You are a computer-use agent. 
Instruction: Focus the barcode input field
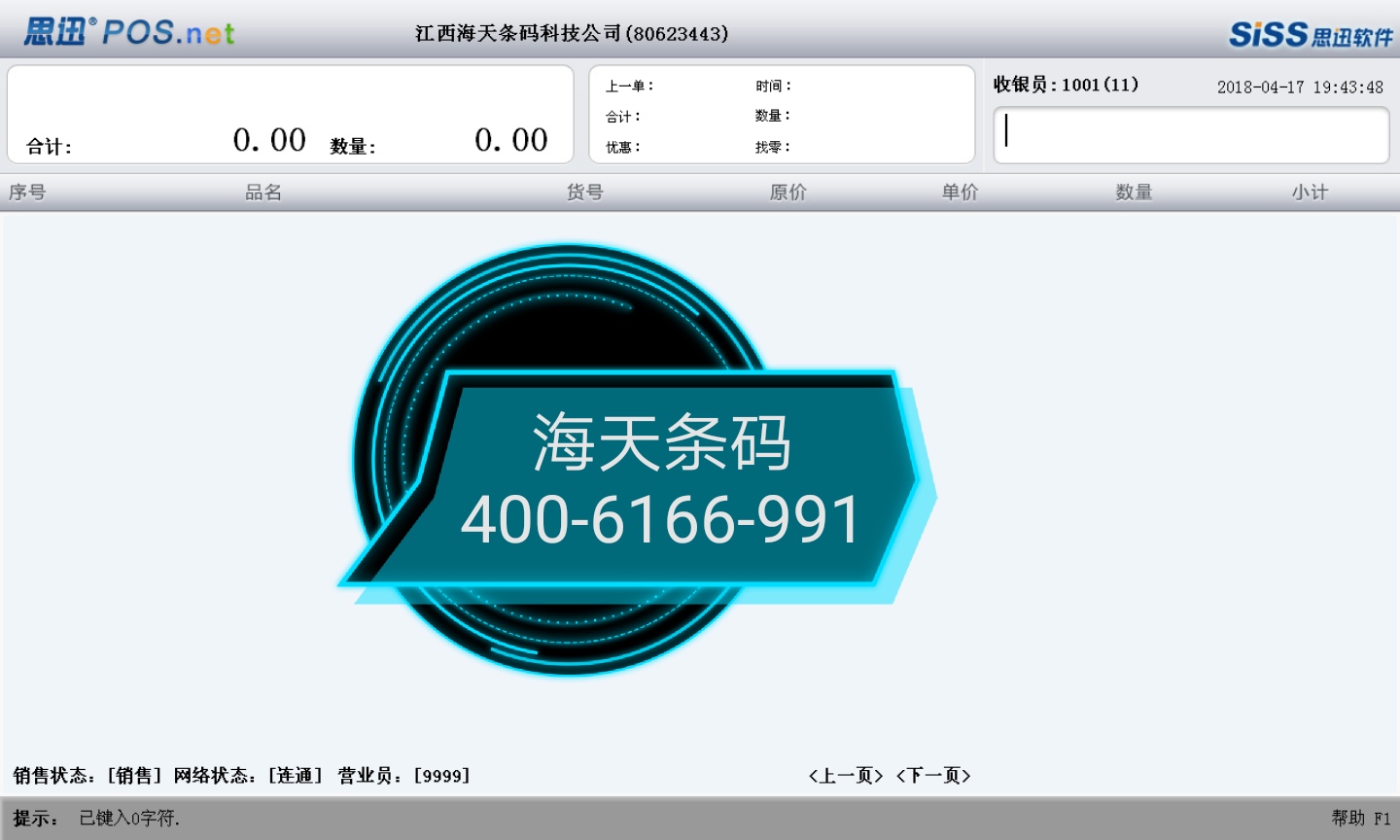tap(1191, 134)
